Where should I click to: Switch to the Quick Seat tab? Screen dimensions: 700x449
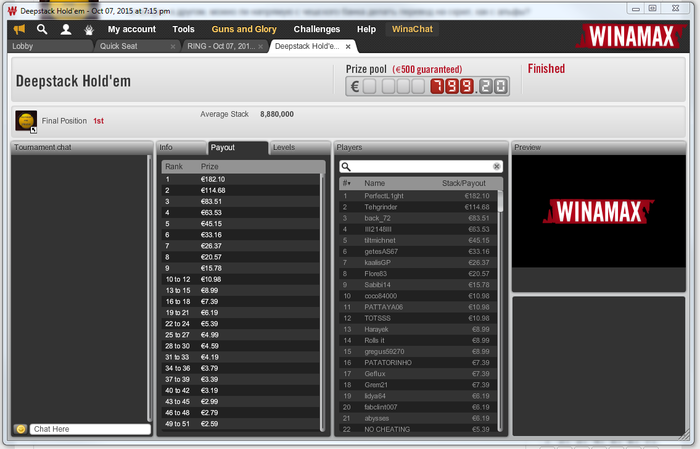coord(136,46)
